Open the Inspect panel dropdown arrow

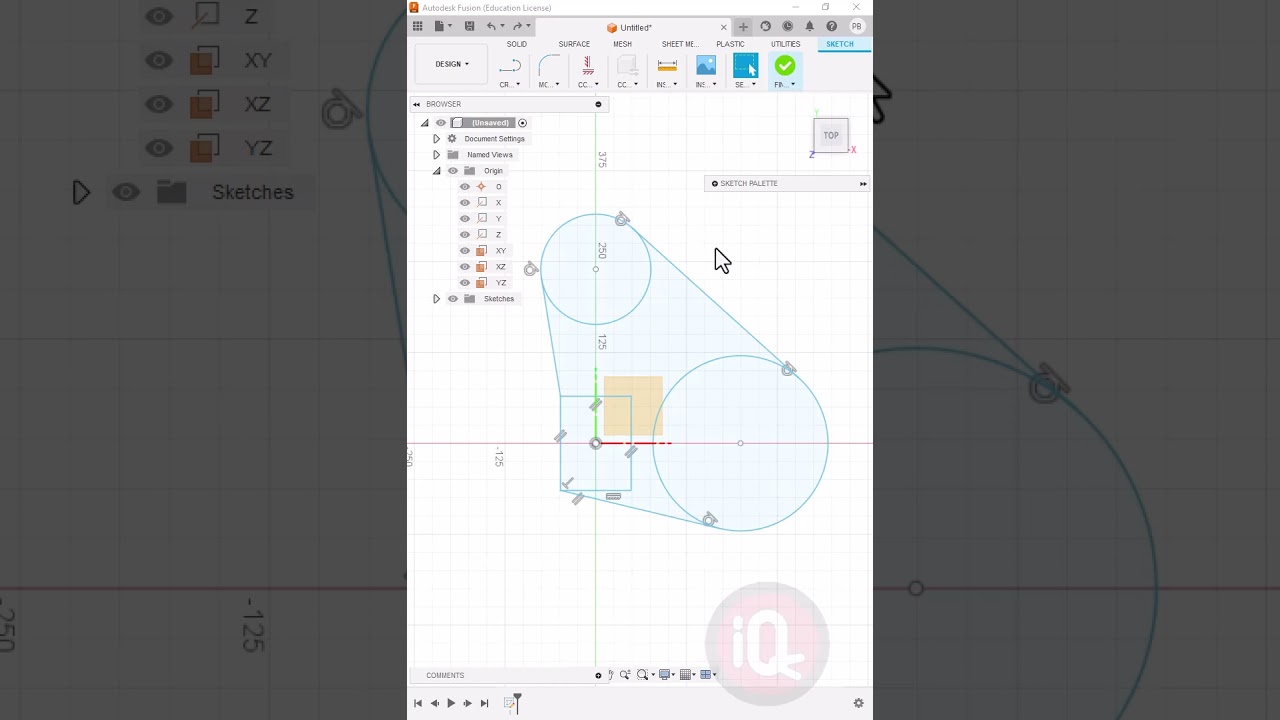tap(675, 85)
